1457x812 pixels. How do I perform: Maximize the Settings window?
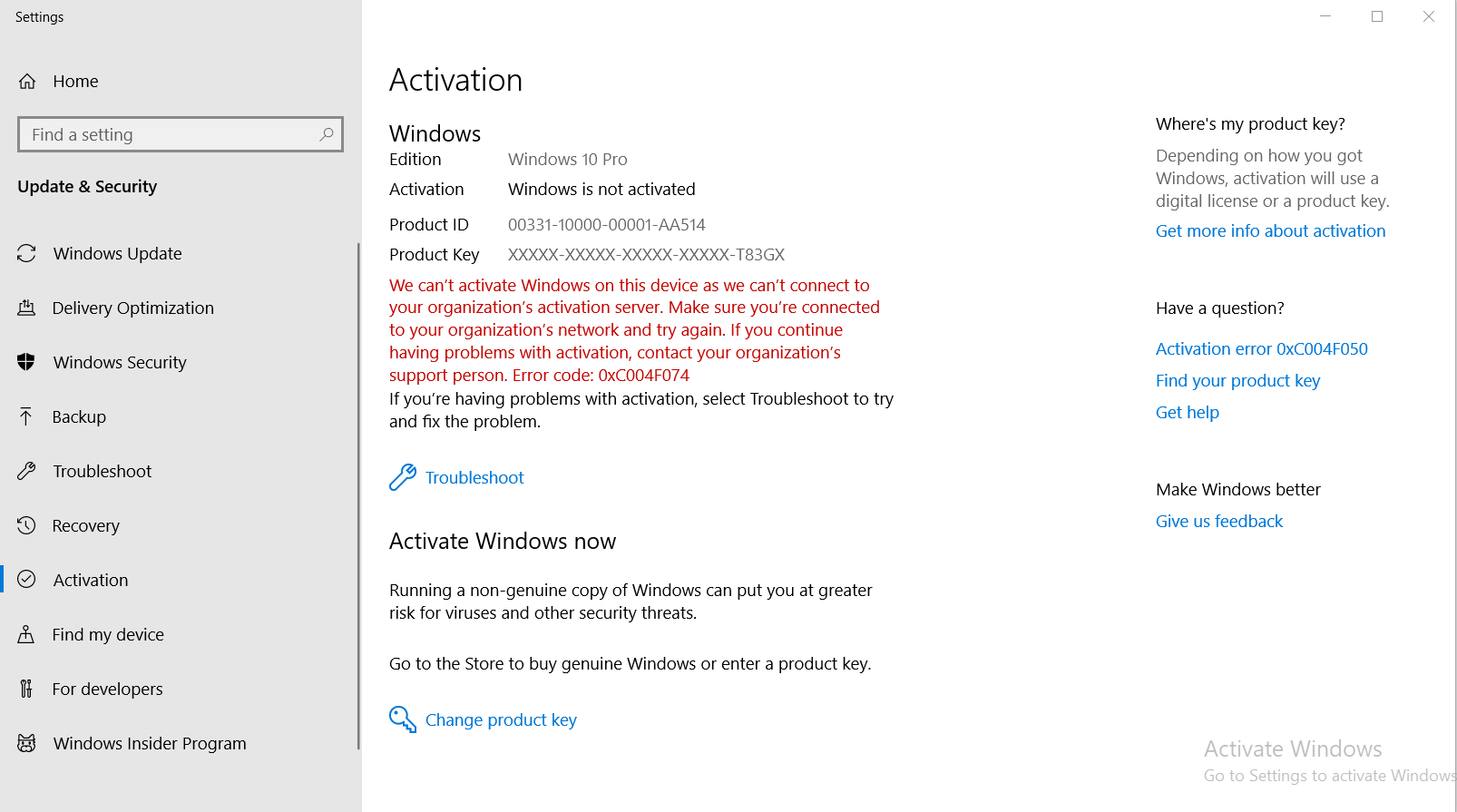click(1377, 16)
